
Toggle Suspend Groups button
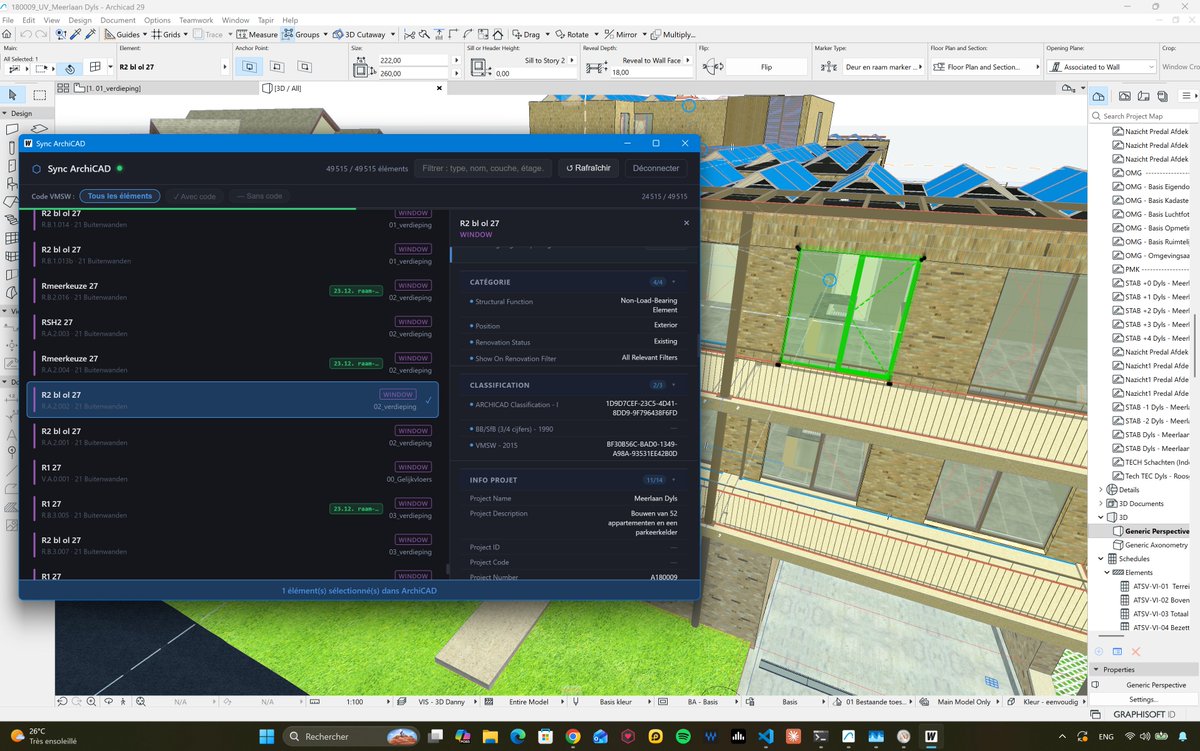tap(300, 34)
